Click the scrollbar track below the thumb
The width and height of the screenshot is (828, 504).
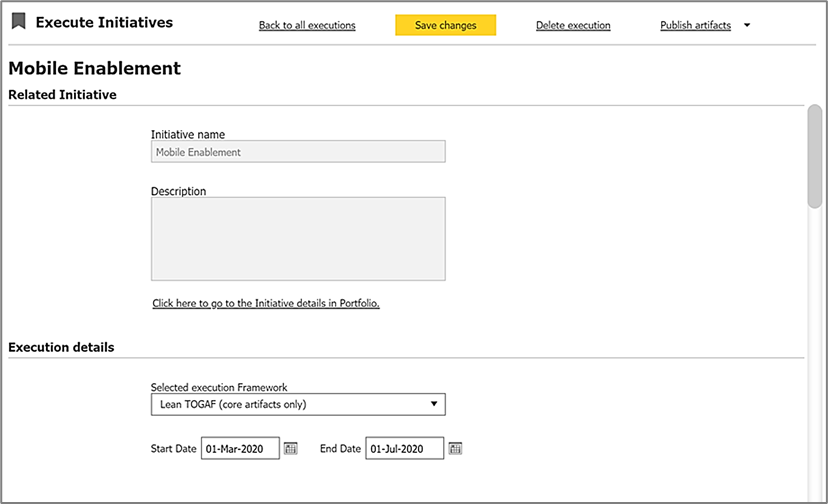click(815, 350)
